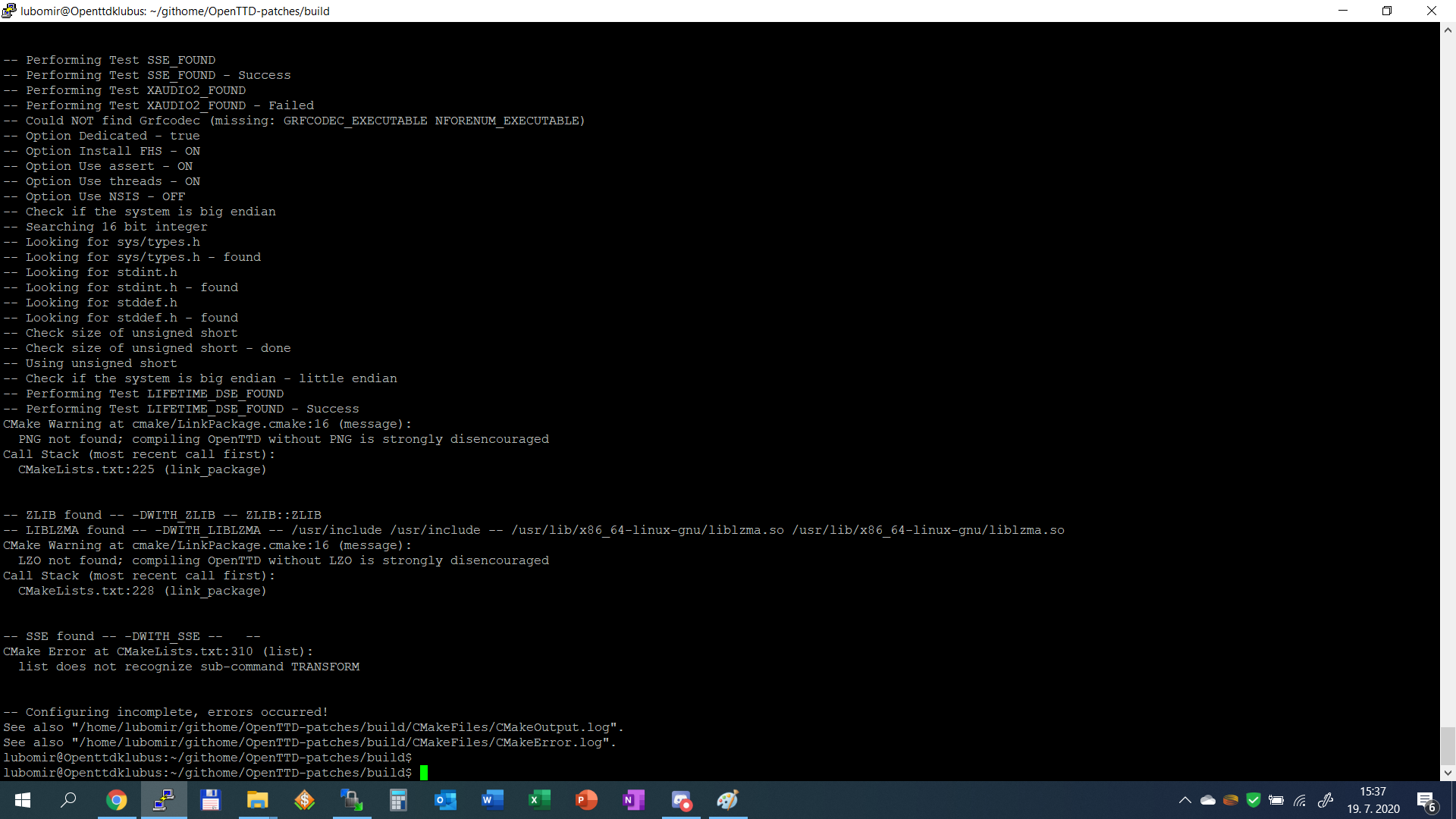The image size is (1456, 819).
Task: Minimize the PuTTY terminal window
Action: point(1343,11)
